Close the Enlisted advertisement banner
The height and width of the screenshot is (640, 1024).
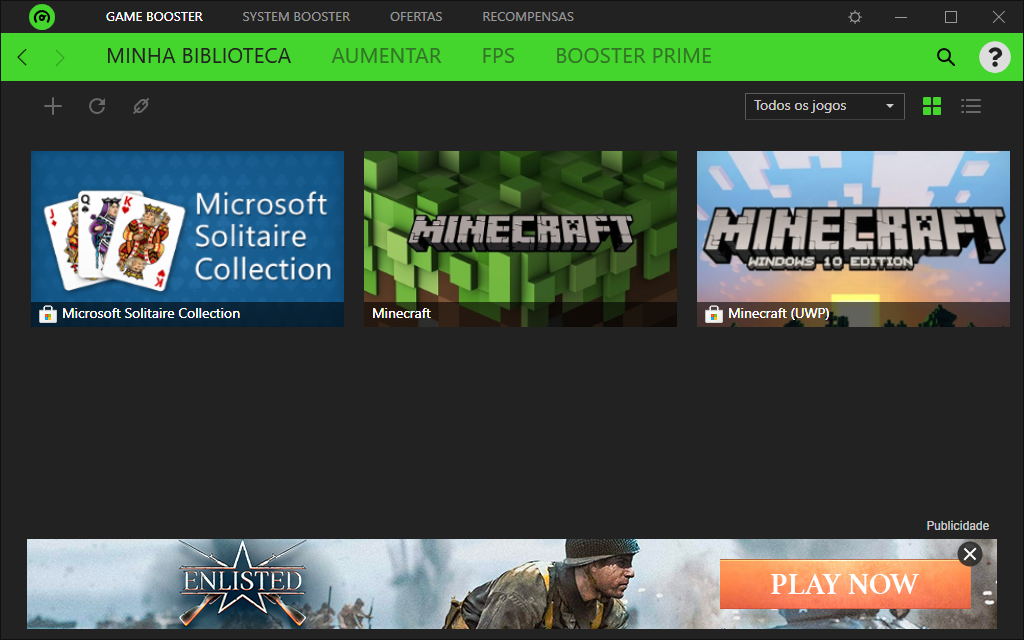click(x=970, y=554)
